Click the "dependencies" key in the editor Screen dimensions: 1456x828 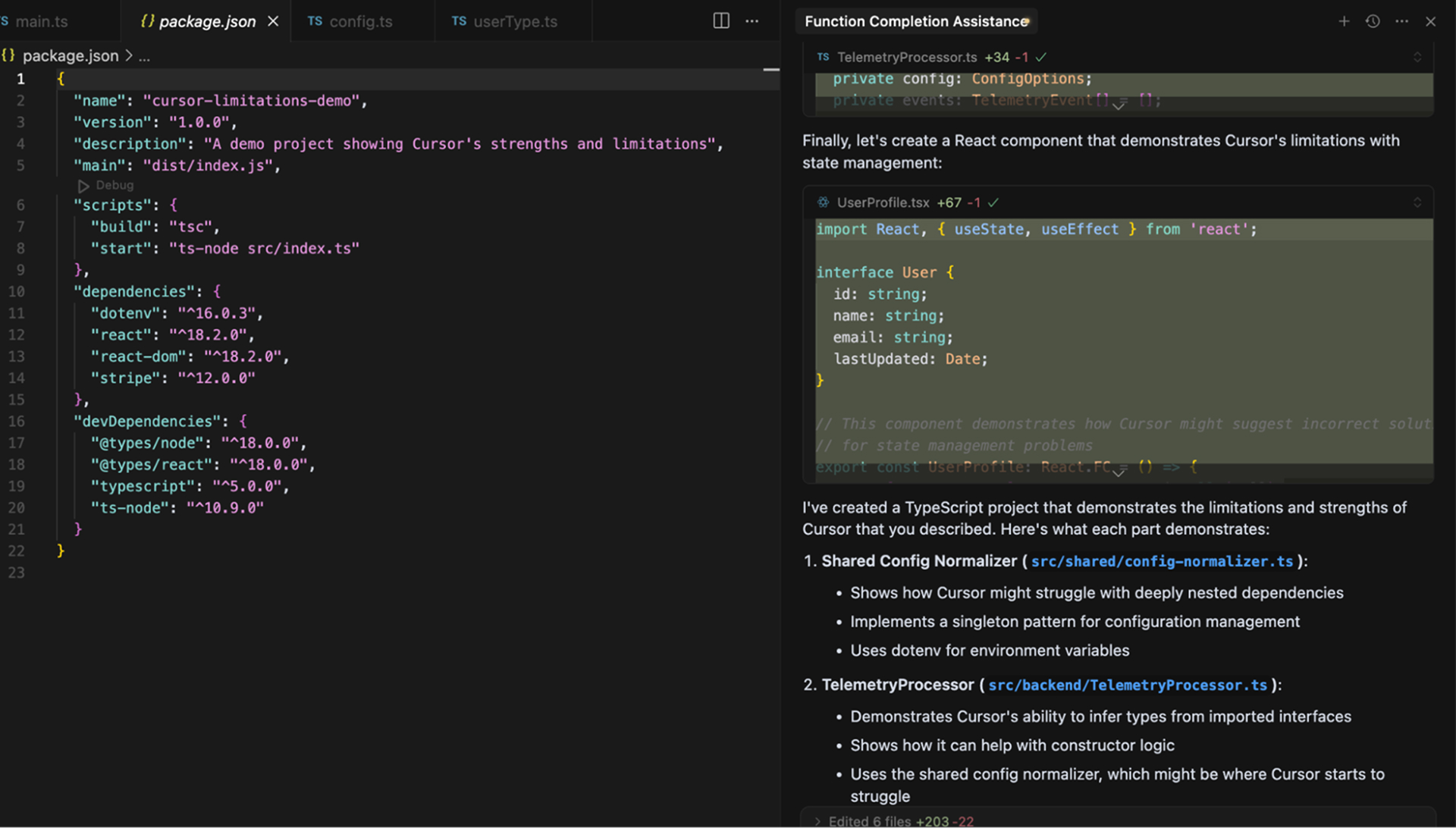coord(134,291)
